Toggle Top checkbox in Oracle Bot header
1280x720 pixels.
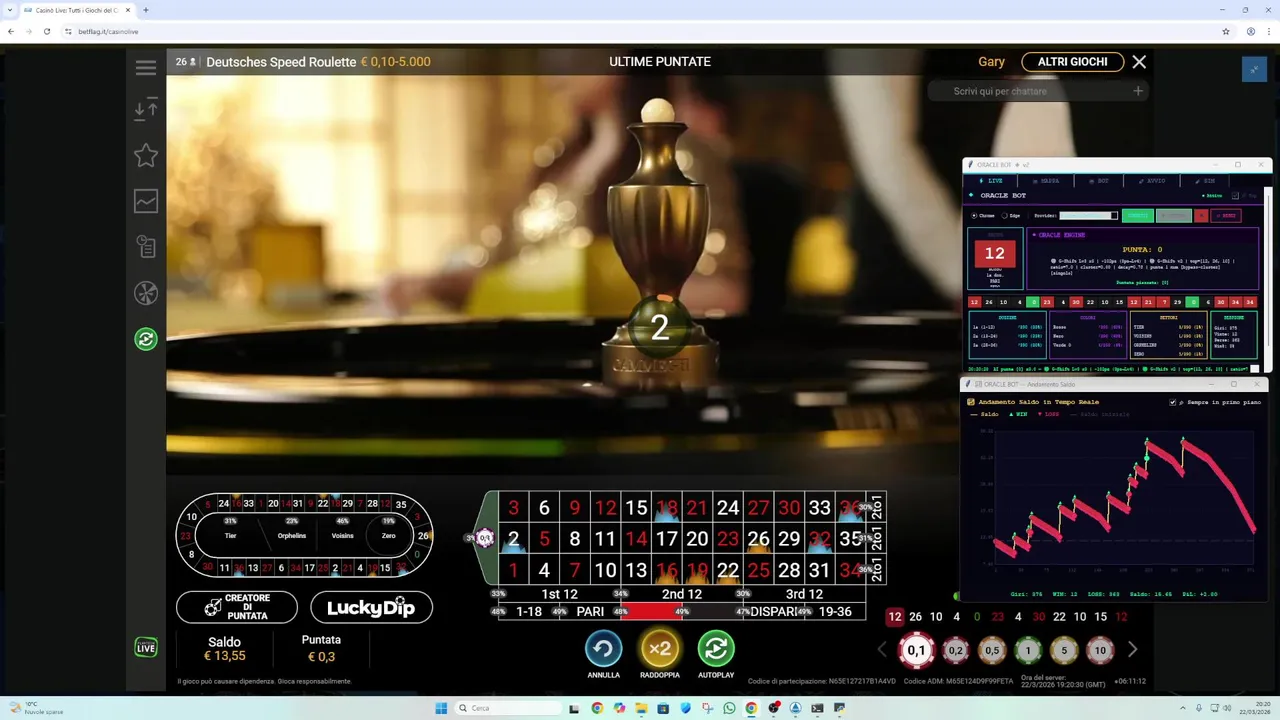click(x=1235, y=195)
